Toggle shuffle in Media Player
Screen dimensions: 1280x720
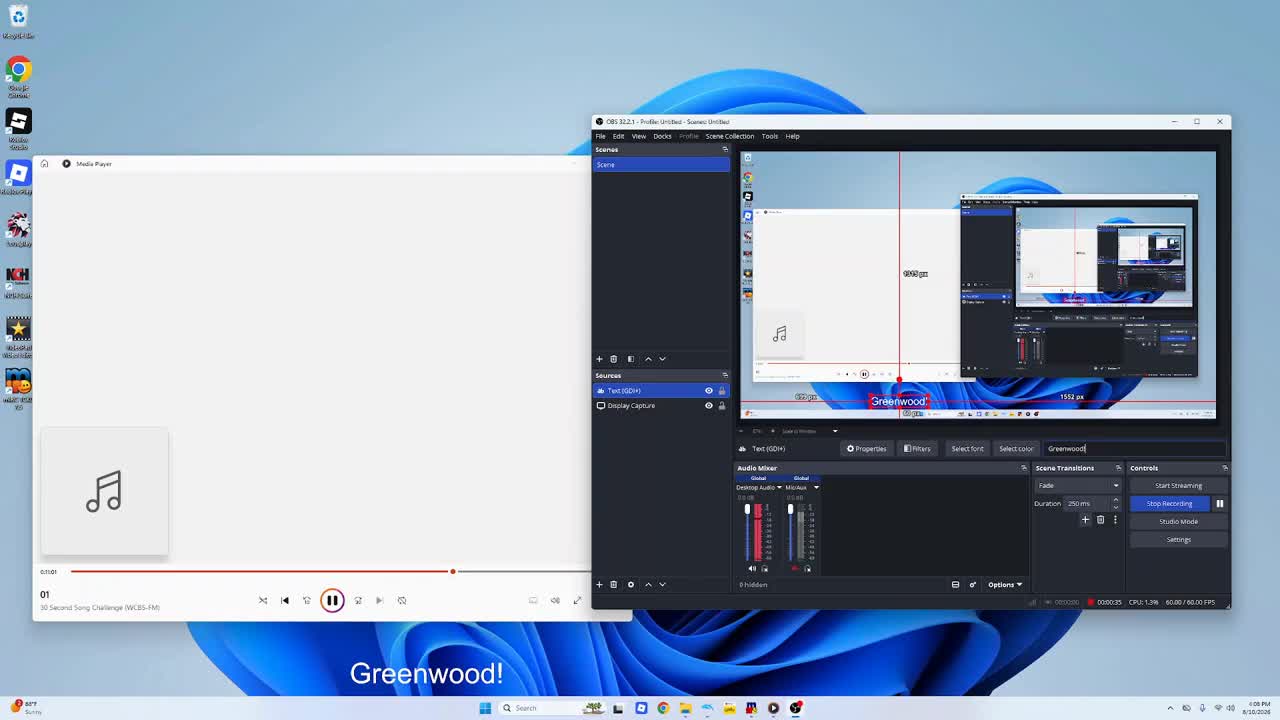[x=263, y=600]
